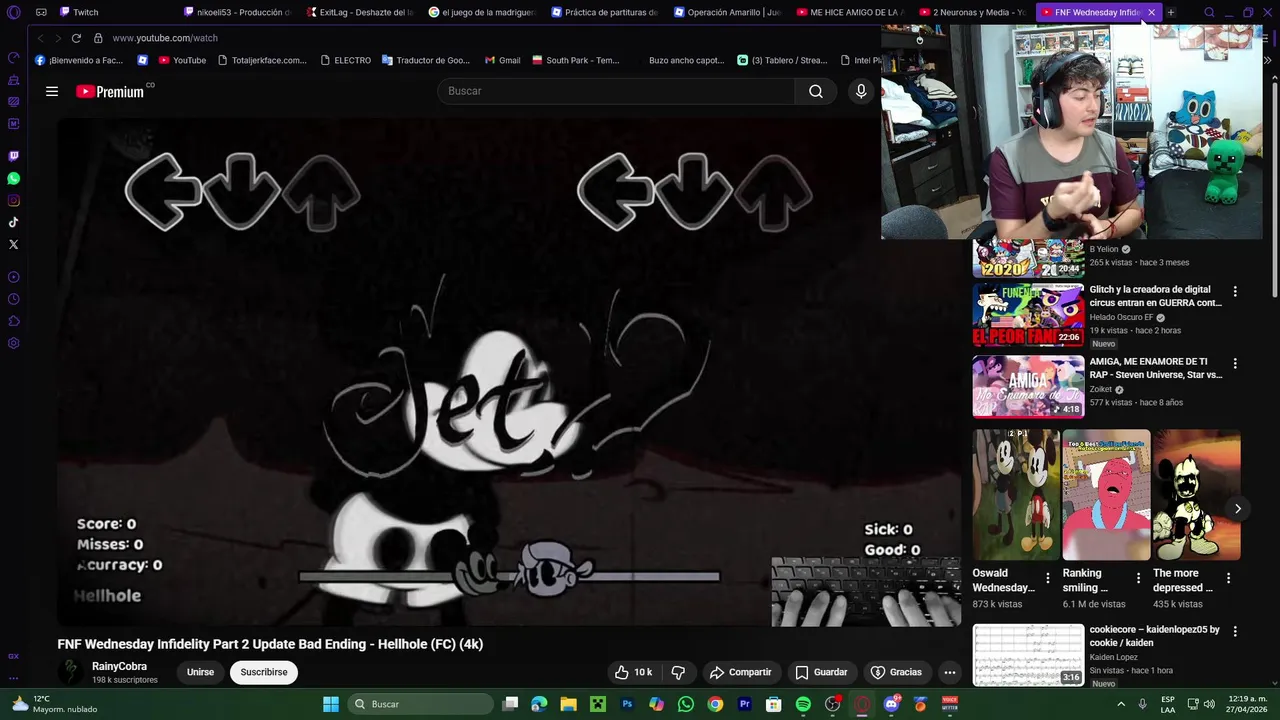1280x720 pixels.
Task: Open the volume icon in system tray
Action: pos(1209,704)
